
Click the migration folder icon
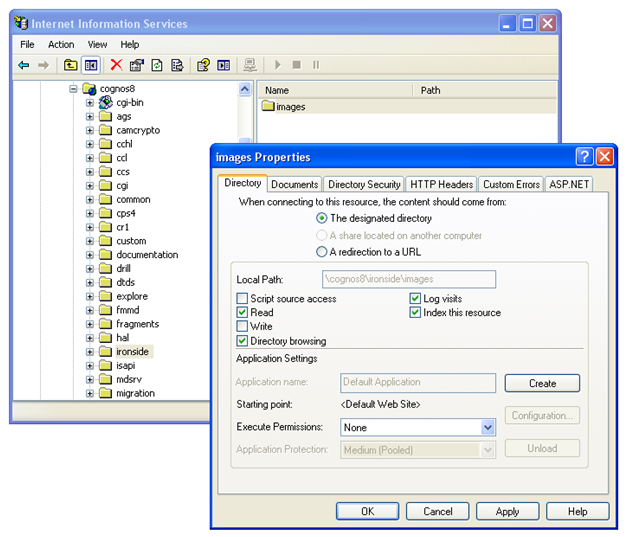tap(105, 393)
